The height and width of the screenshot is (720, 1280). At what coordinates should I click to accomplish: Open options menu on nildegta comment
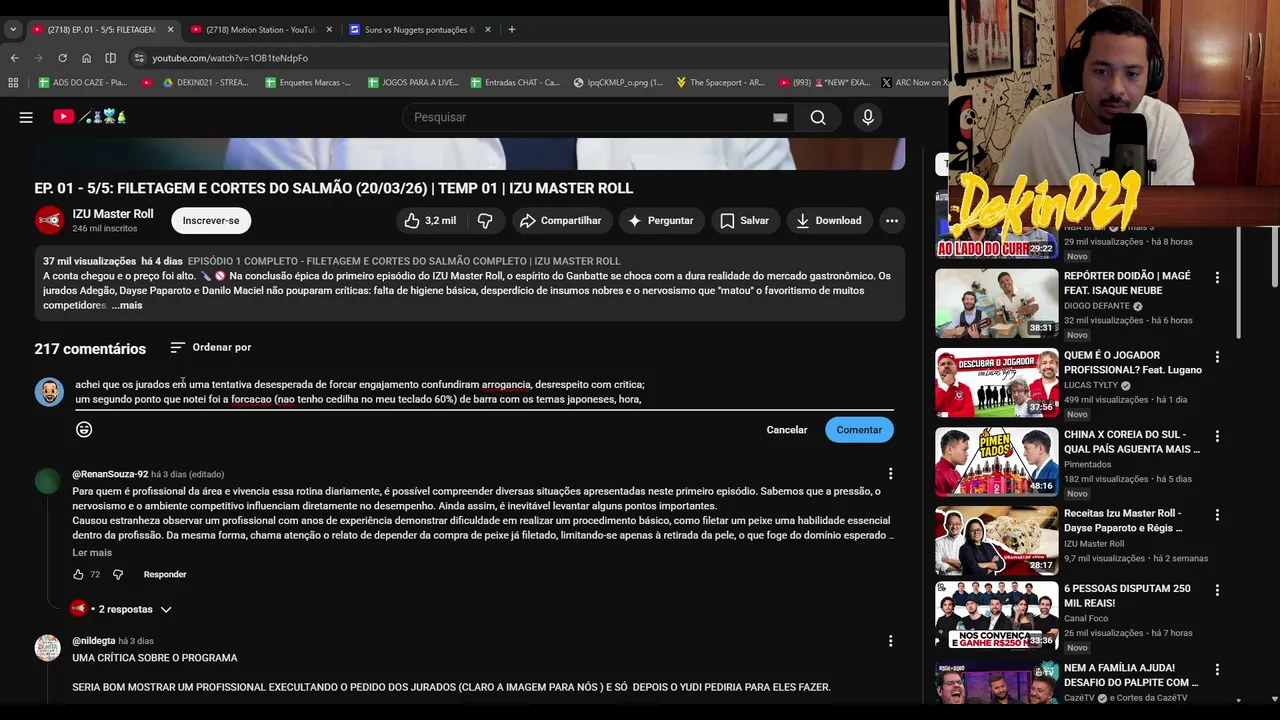[x=890, y=641]
